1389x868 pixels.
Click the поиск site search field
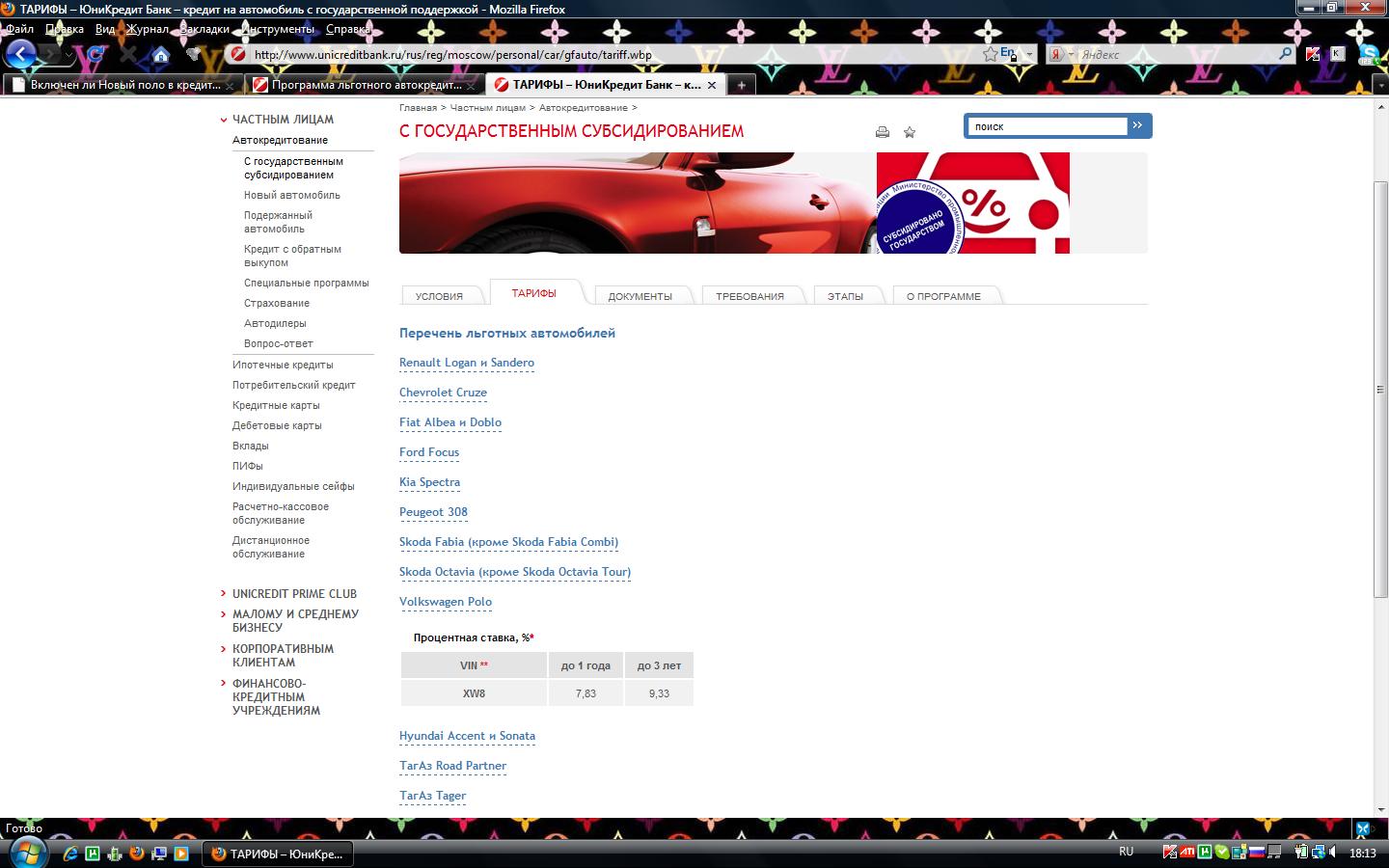(x=1047, y=126)
